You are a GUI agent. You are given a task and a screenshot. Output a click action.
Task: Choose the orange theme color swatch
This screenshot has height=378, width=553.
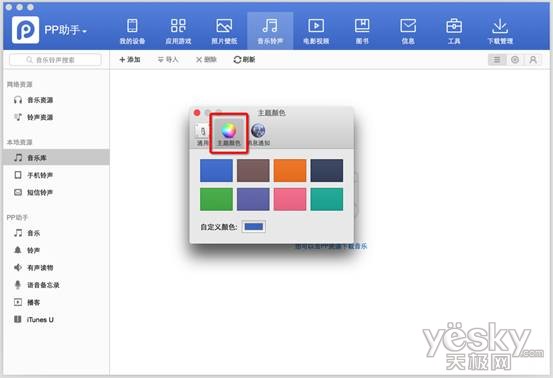tap(290, 171)
